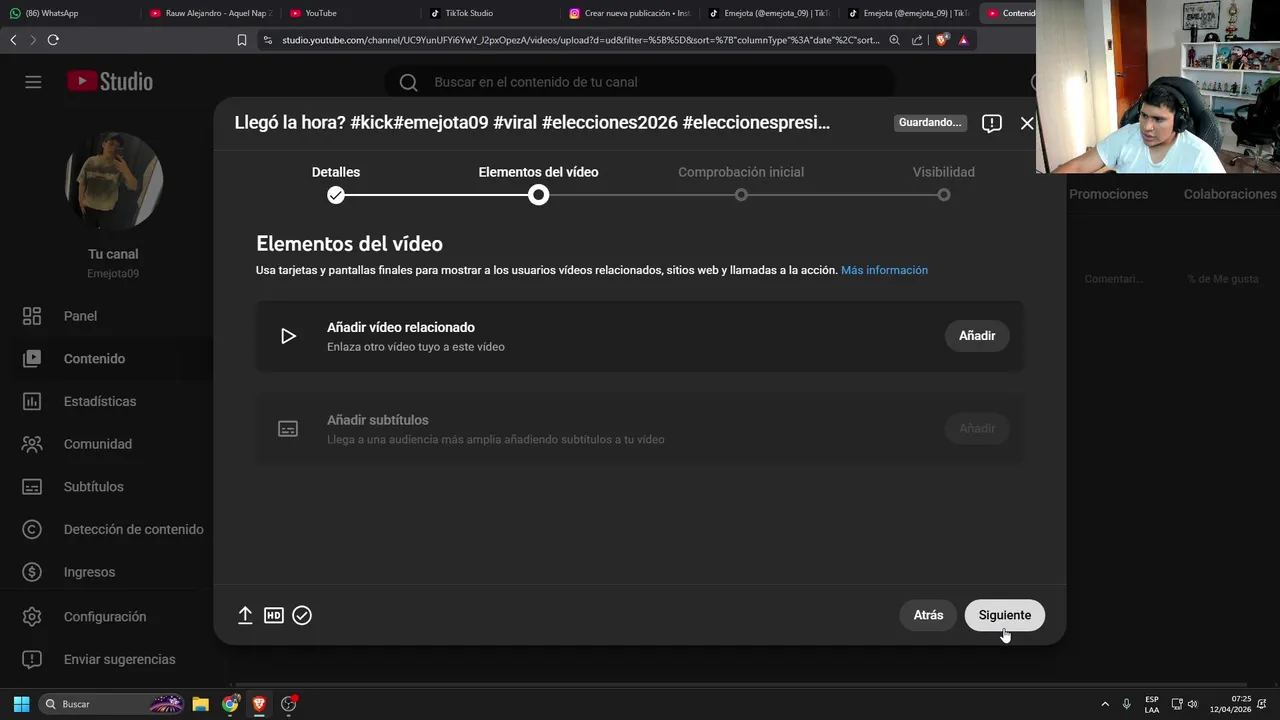This screenshot has height=720, width=1280.
Task: Click the Comentari... column header
Action: 1114,279
